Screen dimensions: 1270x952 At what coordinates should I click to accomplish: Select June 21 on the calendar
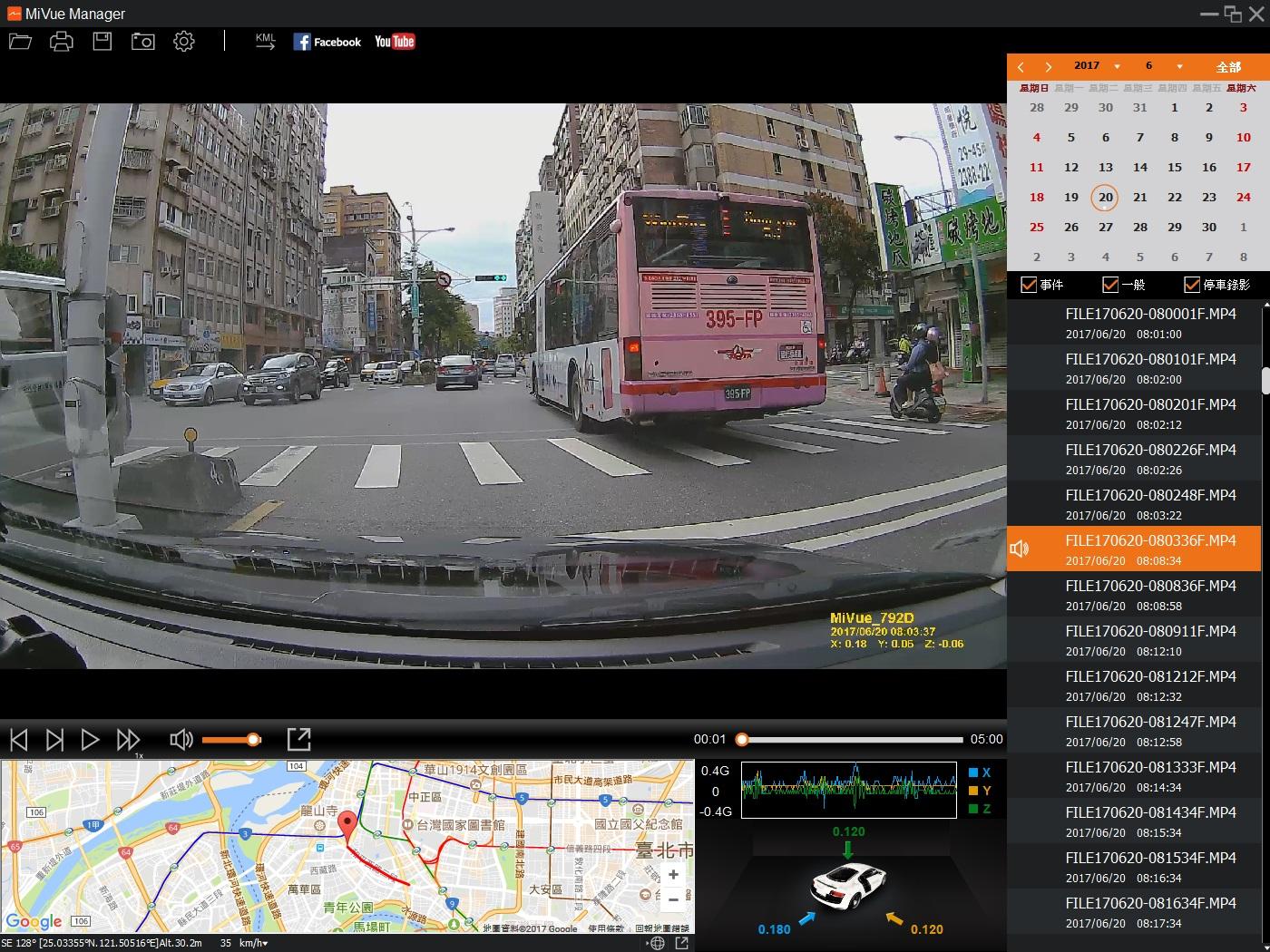pyautogui.click(x=1140, y=197)
